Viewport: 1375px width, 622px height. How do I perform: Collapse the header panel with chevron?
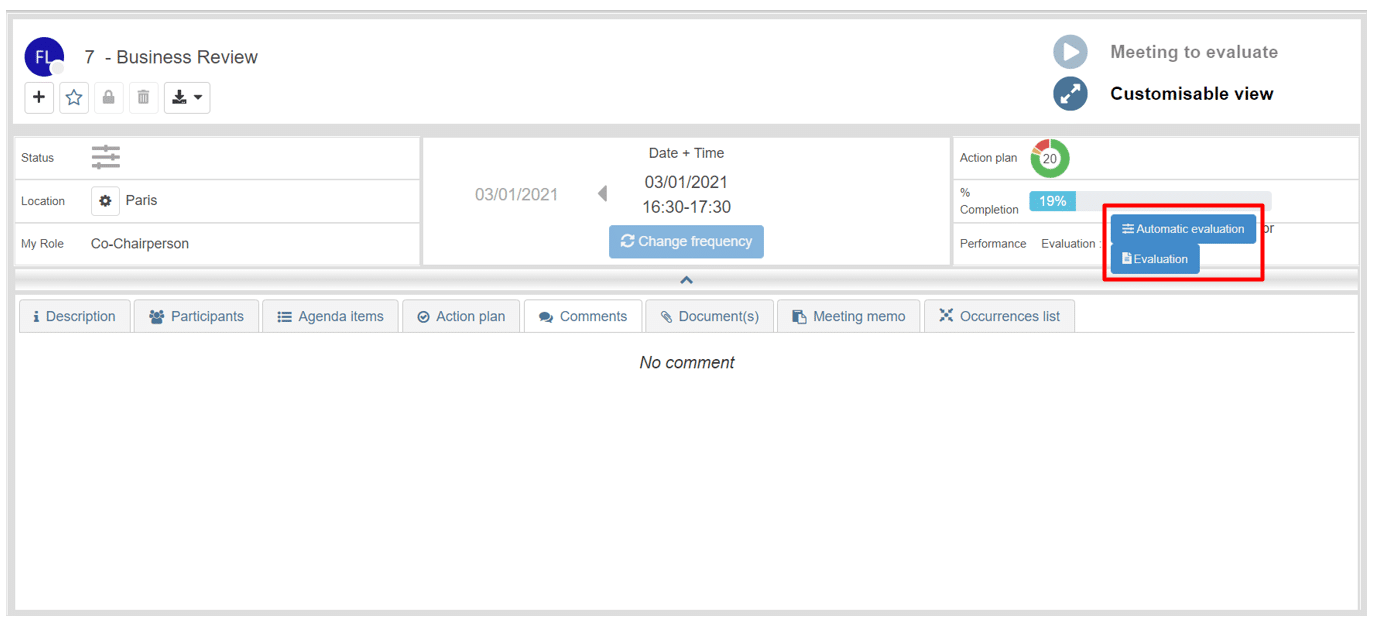click(686, 280)
